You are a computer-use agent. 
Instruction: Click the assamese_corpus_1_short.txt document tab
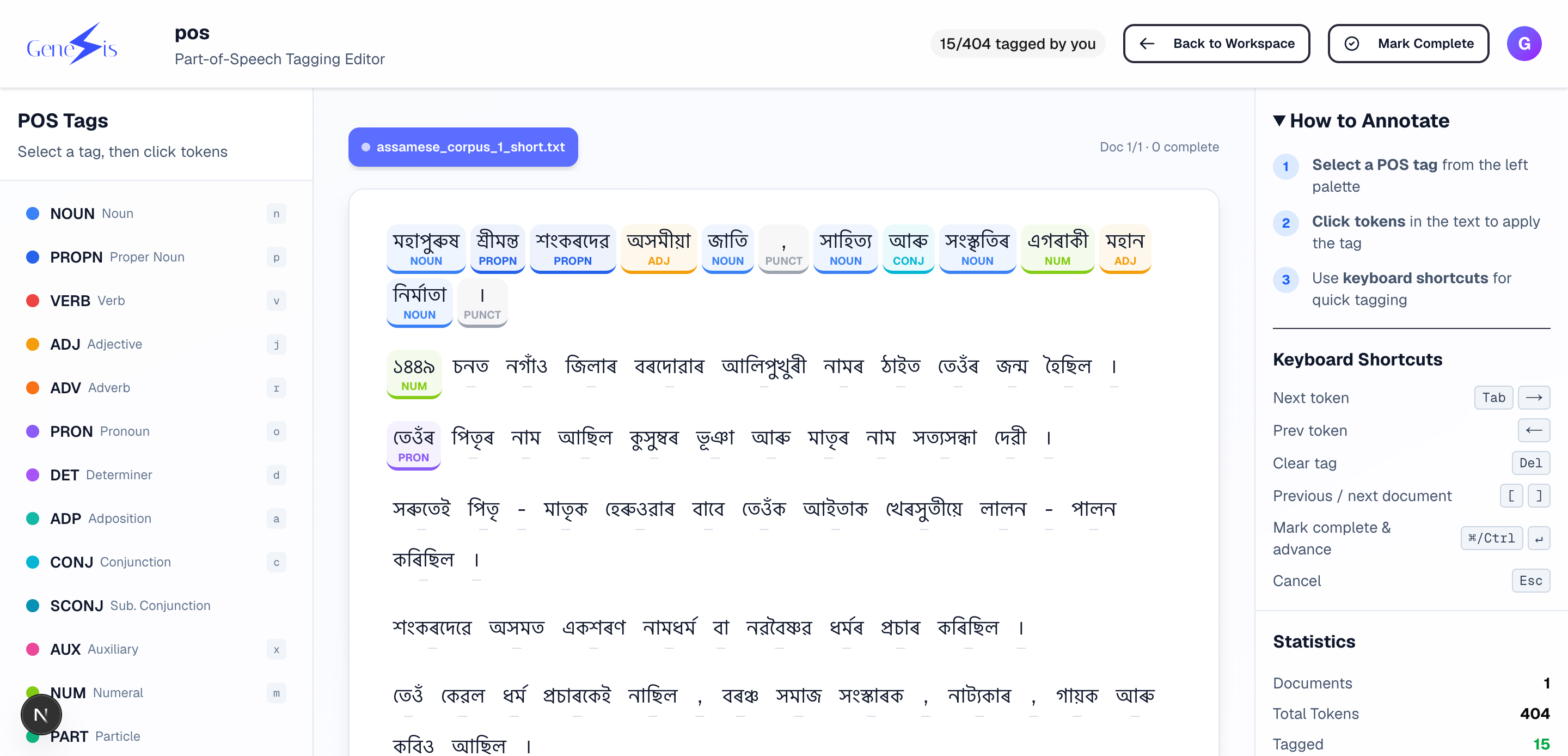463,147
